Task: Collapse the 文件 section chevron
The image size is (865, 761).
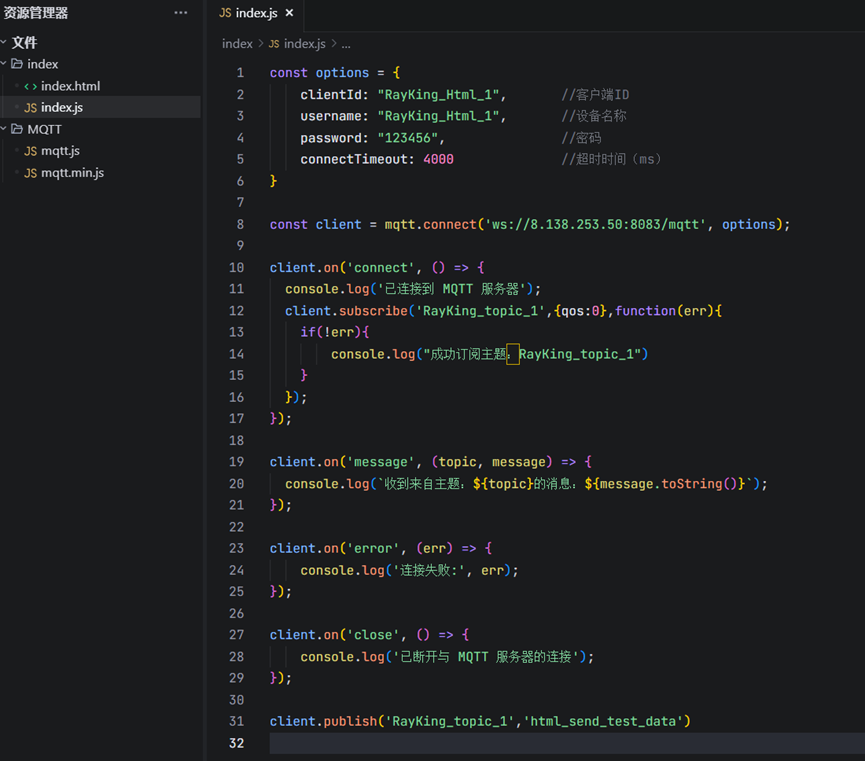Action: (x=5, y=42)
